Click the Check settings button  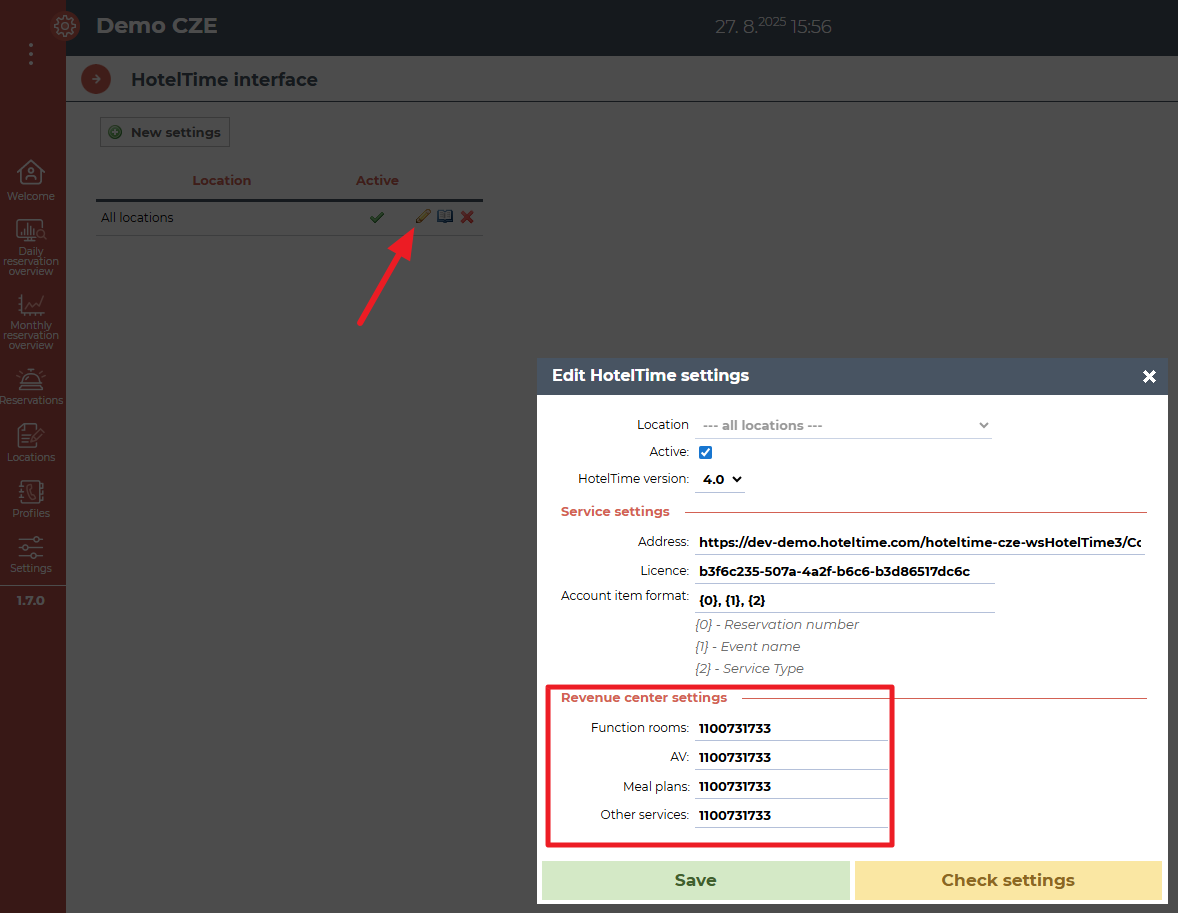coord(1008,880)
